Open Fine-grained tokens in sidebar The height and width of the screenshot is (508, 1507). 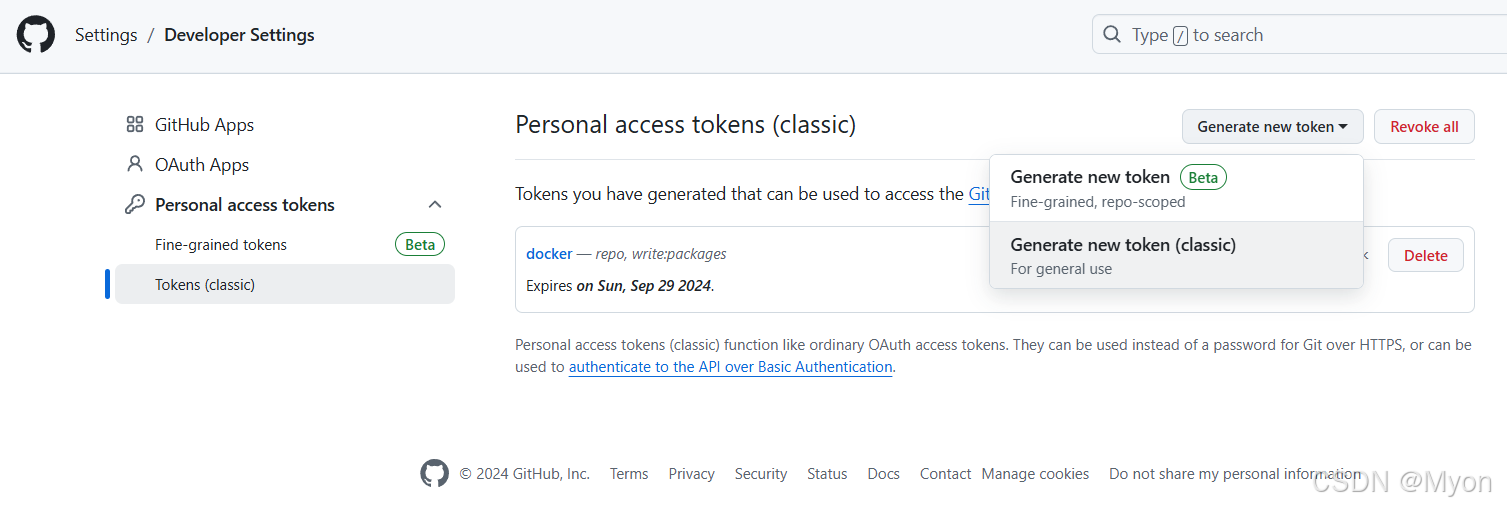221,244
